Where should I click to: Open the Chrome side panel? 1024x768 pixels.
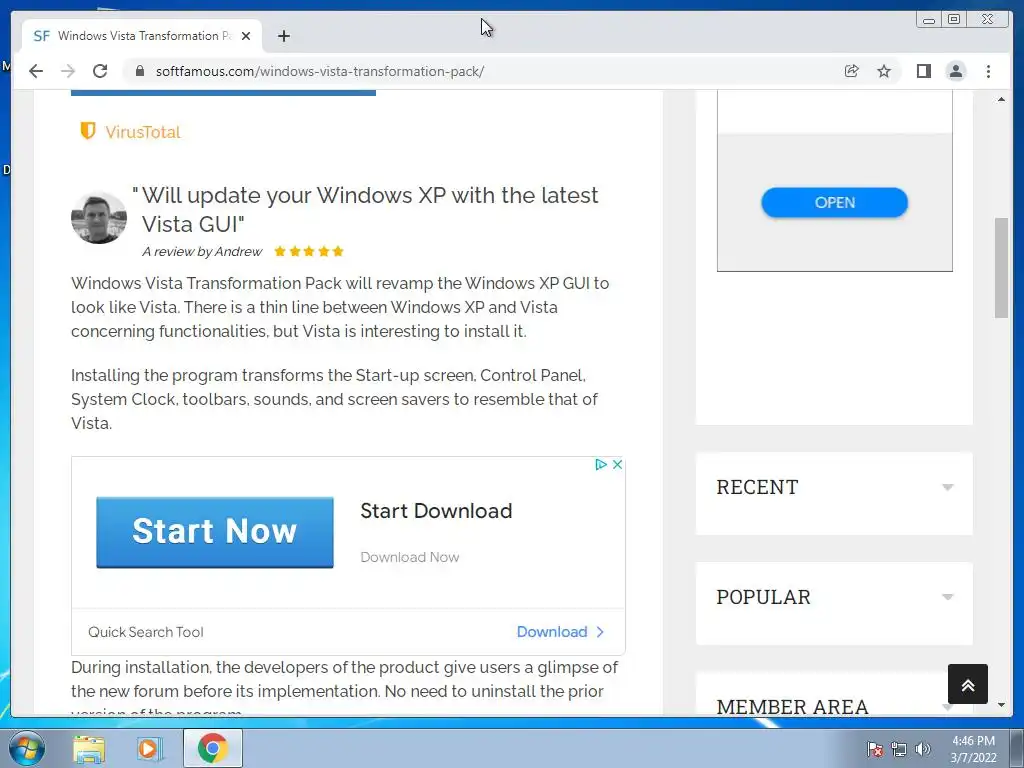pyautogui.click(x=923, y=71)
